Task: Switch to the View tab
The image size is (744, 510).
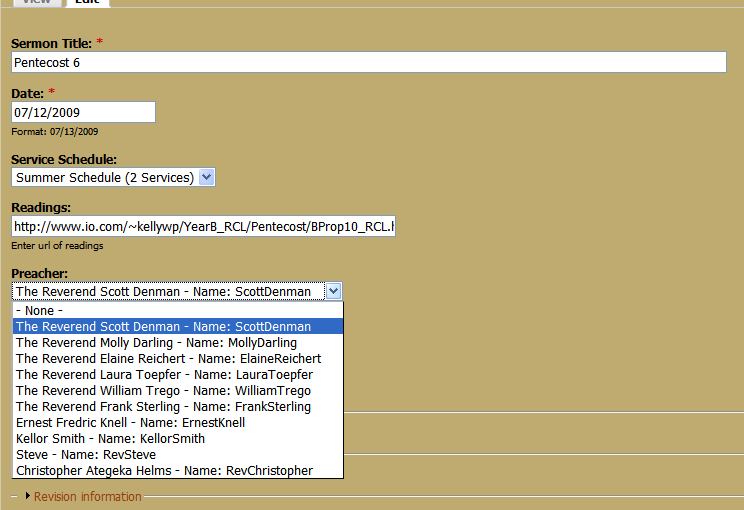Action: tap(37, 2)
